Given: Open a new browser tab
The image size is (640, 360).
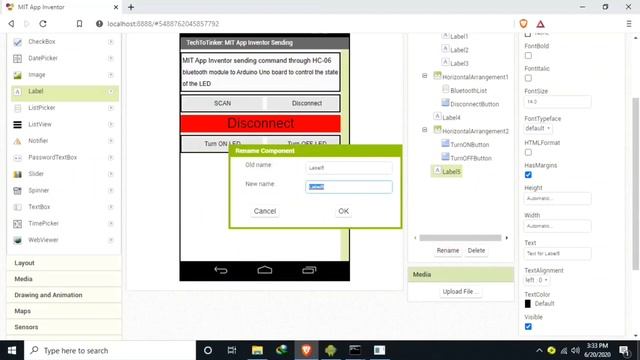Looking at the screenshot, I should point(131,7).
